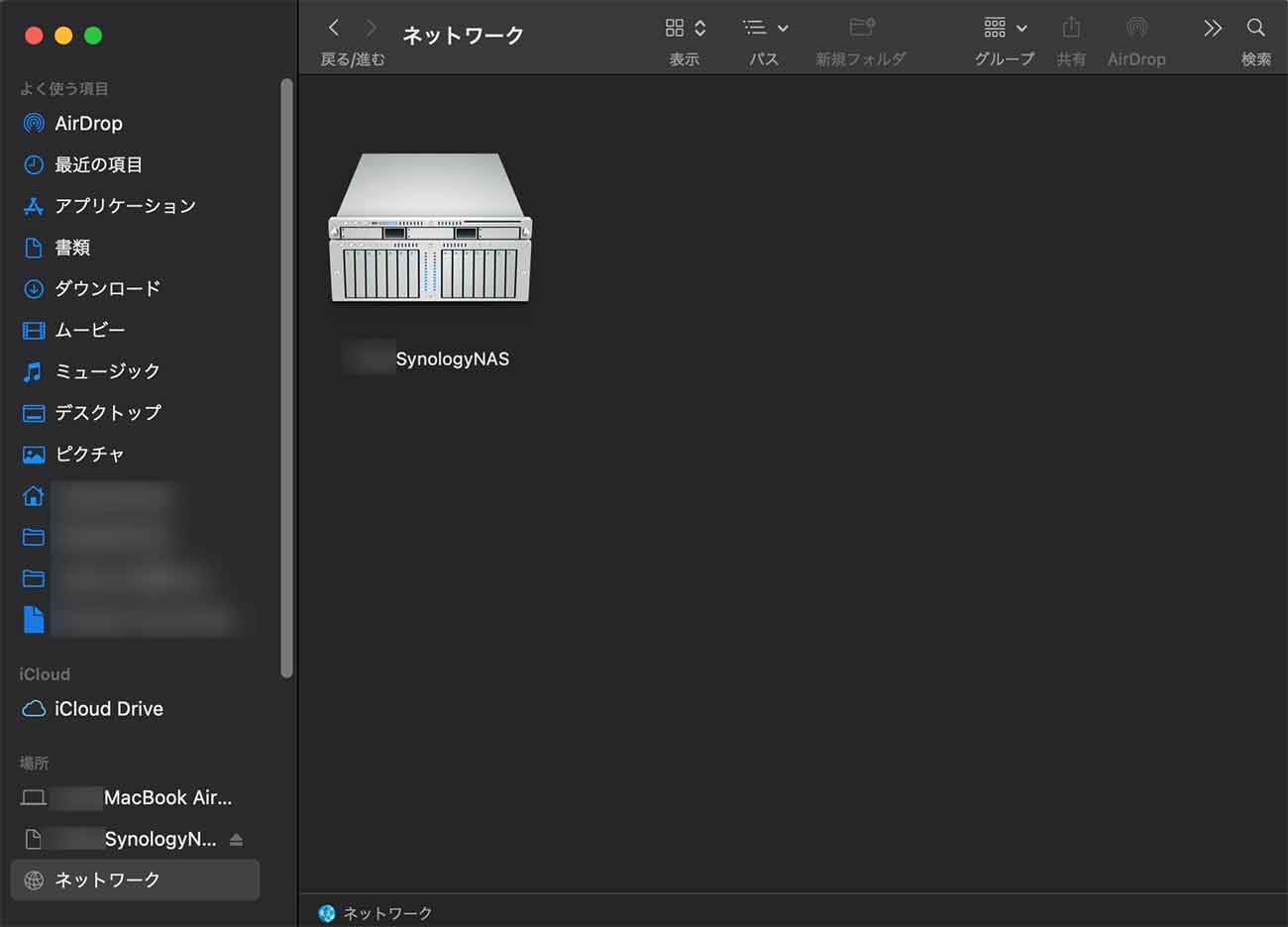Click the SynologyNAS label text
The height and width of the screenshot is (927, 1288).
[452, 359]
